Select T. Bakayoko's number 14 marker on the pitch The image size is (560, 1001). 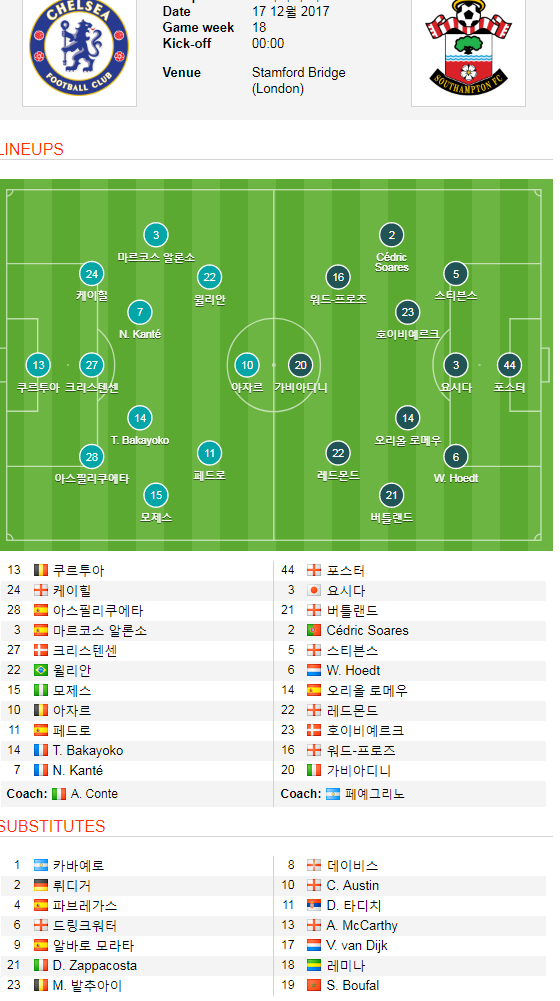[140, 418]
